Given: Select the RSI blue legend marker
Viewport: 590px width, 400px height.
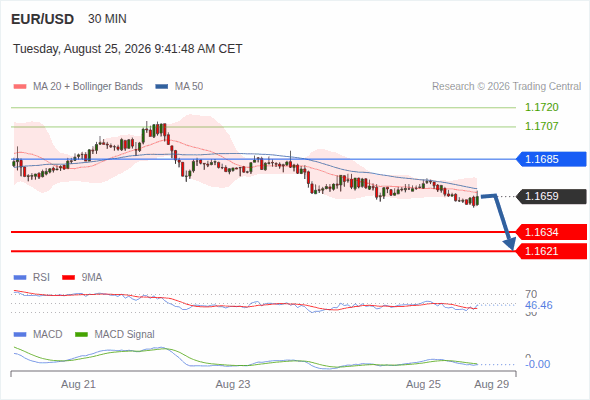Looking at the screenshot, I should coord(20,278).
